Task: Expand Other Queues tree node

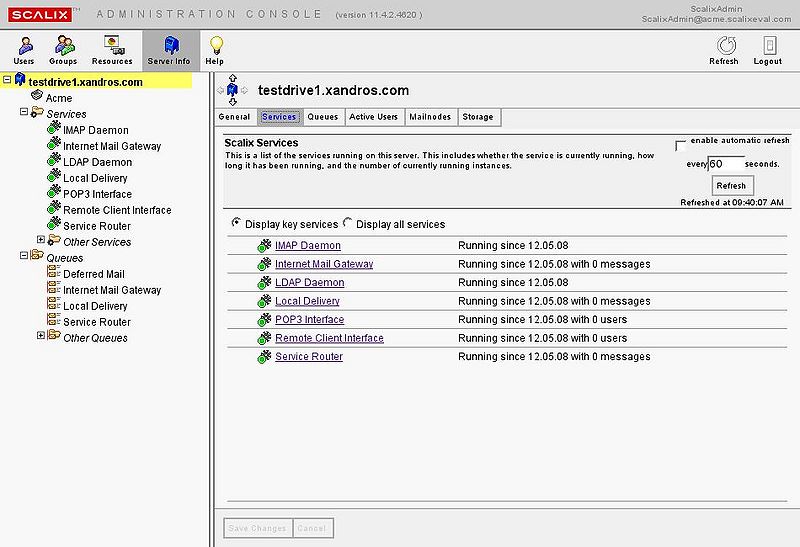Action: 41,337
